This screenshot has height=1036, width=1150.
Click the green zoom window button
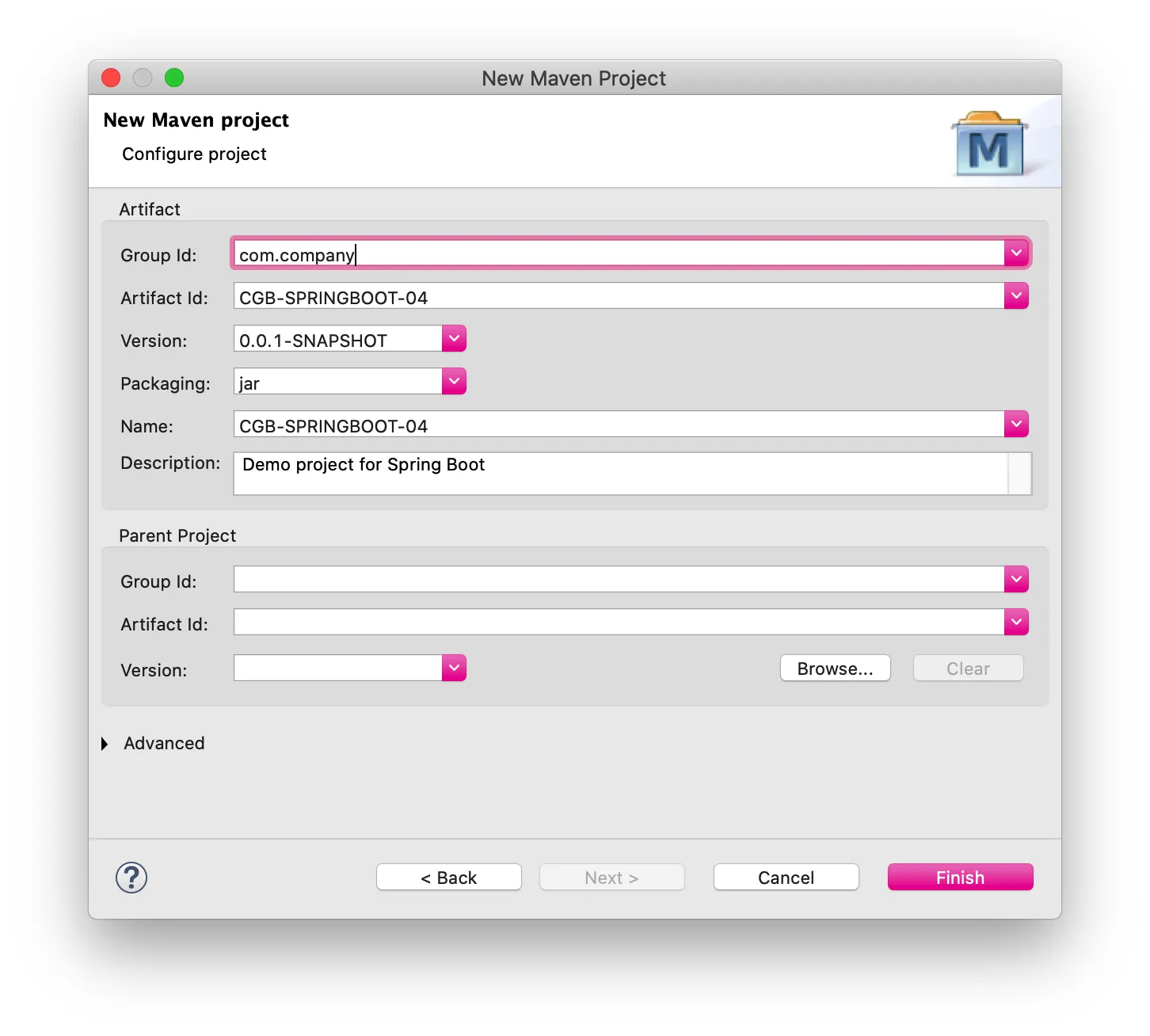pos(174,78)
